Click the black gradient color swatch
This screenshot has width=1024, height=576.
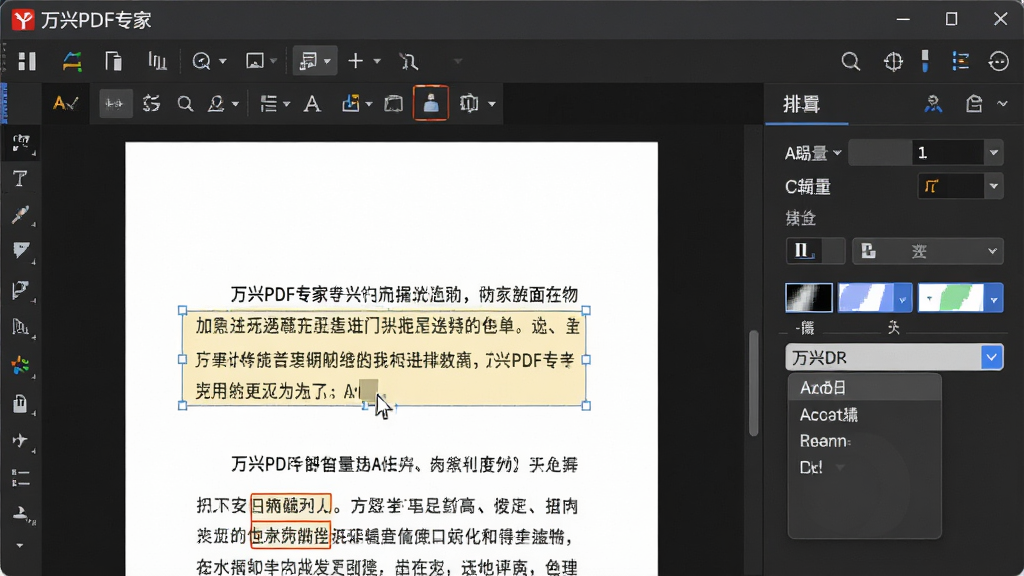click(808, 298)
